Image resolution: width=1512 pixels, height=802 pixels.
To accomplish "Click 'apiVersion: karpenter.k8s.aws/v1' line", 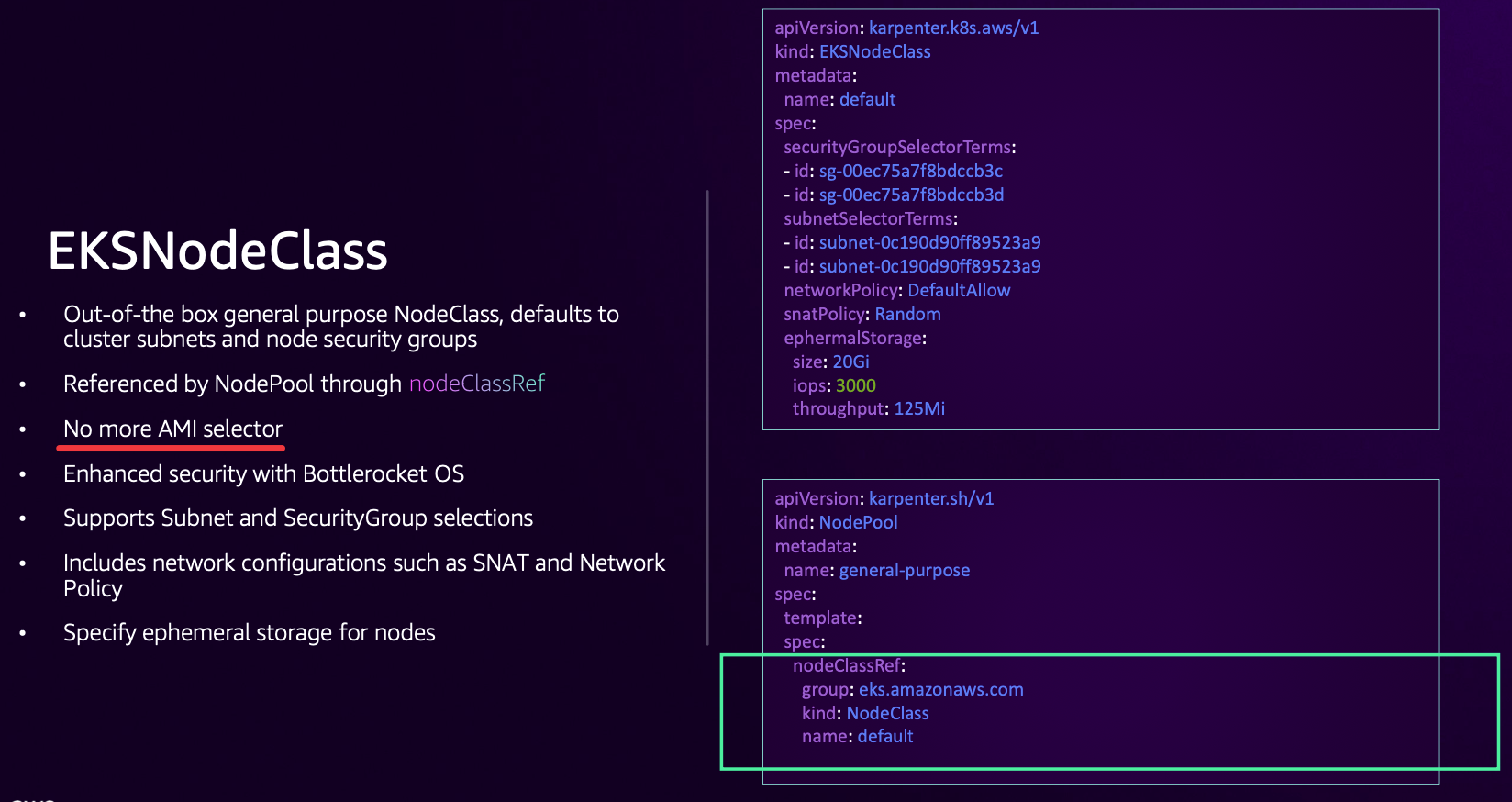I will (906, 28).
